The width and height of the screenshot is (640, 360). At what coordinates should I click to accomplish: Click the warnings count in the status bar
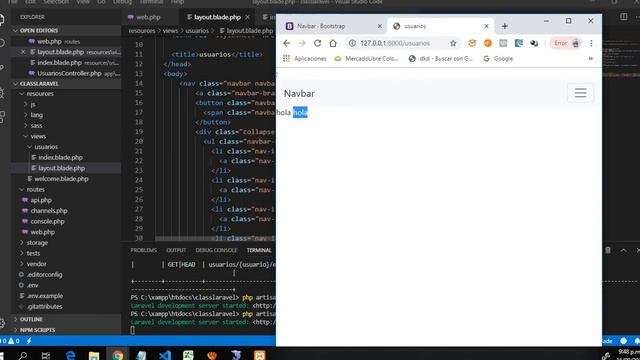(x=14, y=341)
